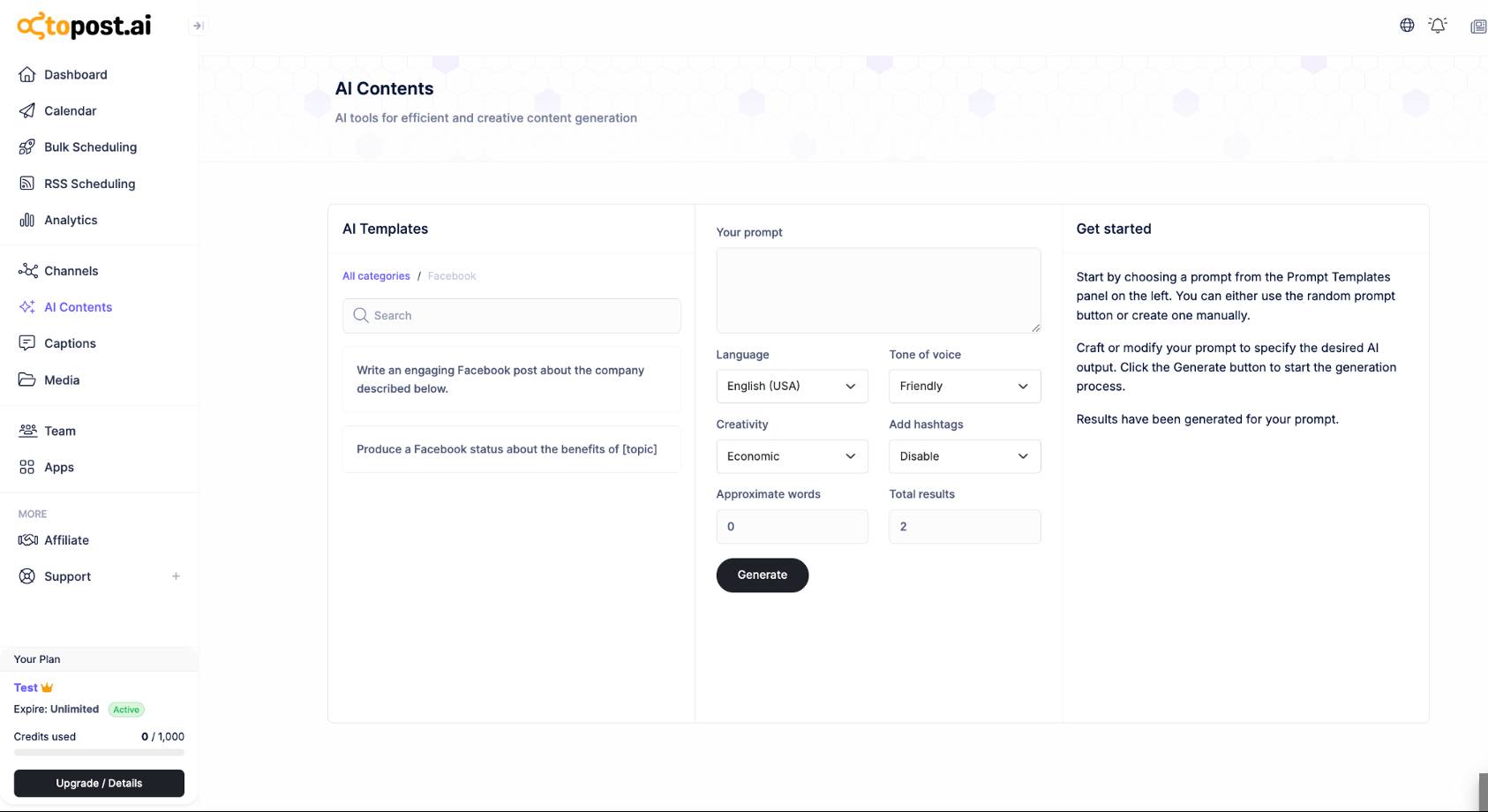Click the Active status badge
This screenshot has height=812, width=1488.
point(126,710)
